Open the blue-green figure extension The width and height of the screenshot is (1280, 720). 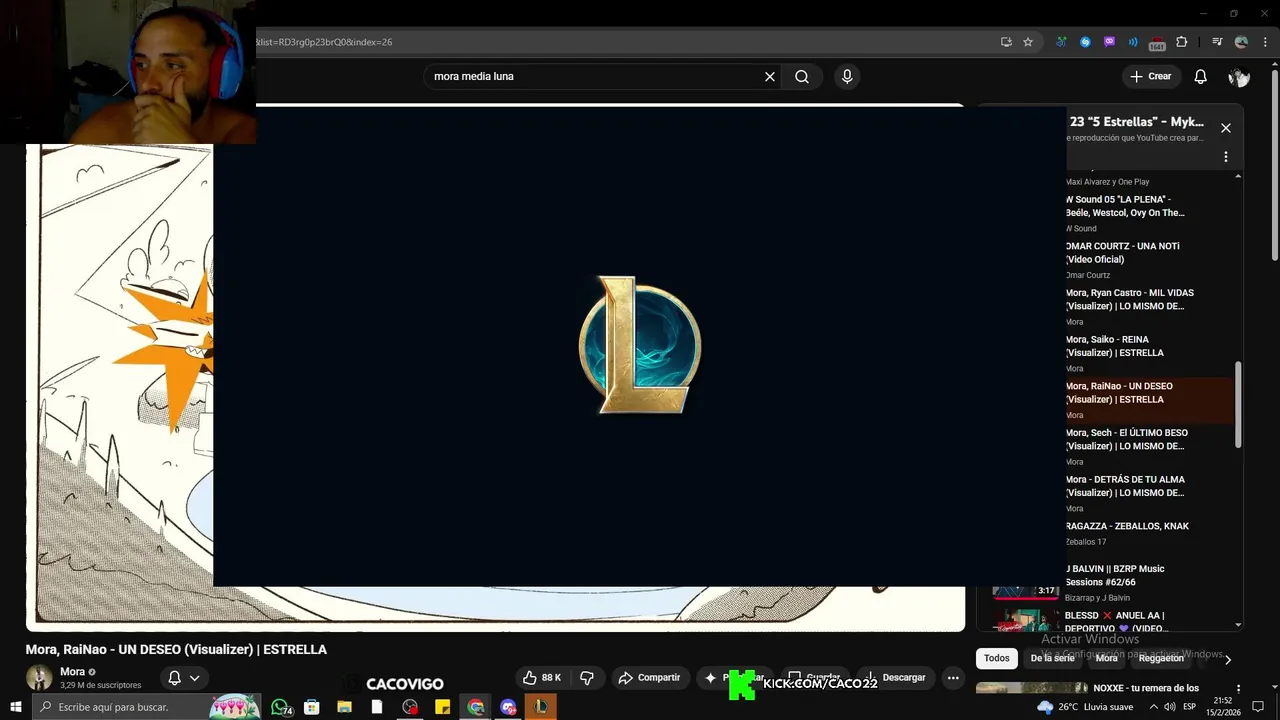coord(1061,42)
